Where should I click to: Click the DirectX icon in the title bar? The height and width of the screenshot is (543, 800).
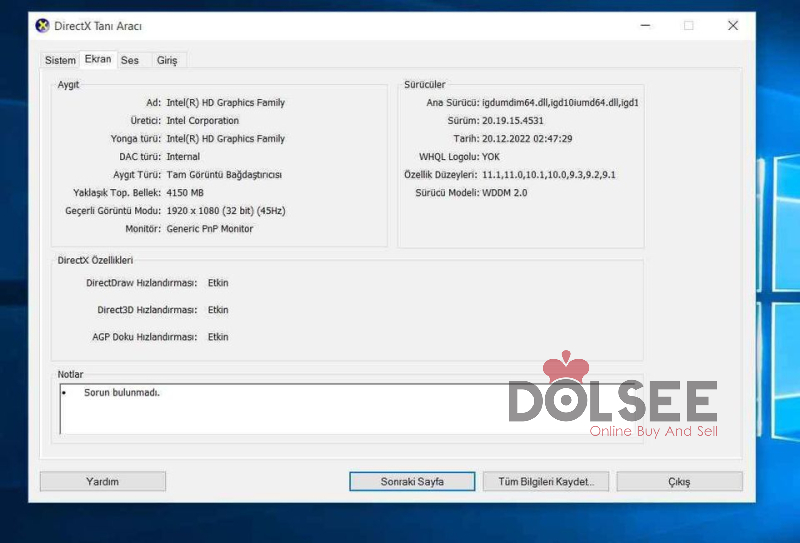coord(42,25)
